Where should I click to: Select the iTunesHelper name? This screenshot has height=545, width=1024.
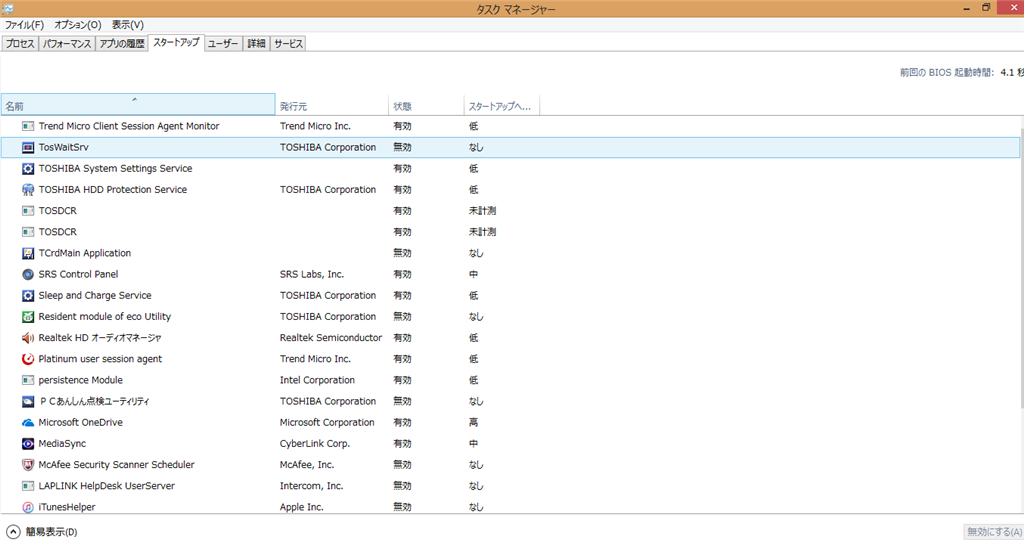67,507
